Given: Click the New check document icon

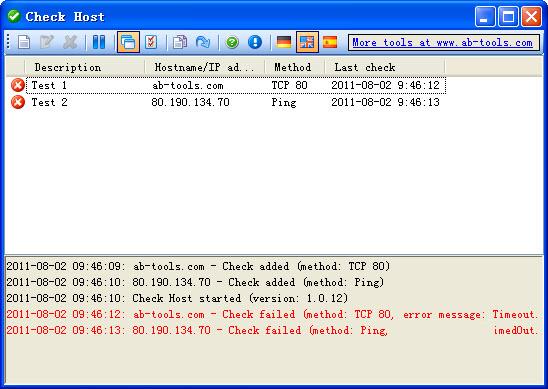Looking at the screenshot, I should [x=24, y=42].
